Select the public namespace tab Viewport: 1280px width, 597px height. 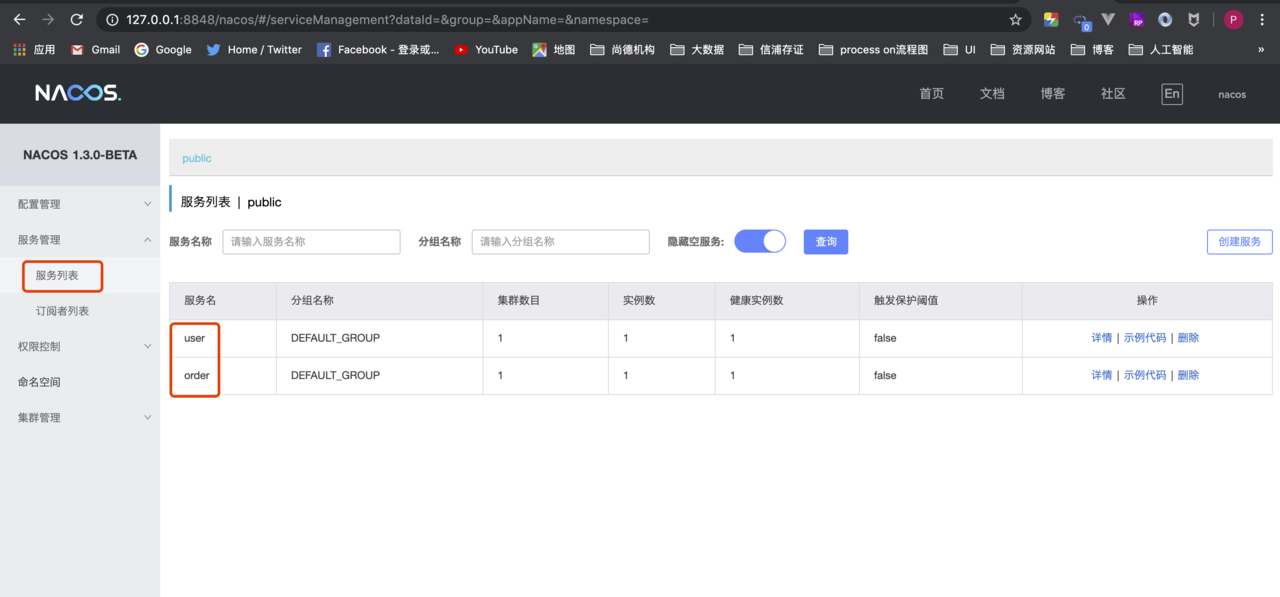pos(197,158)
